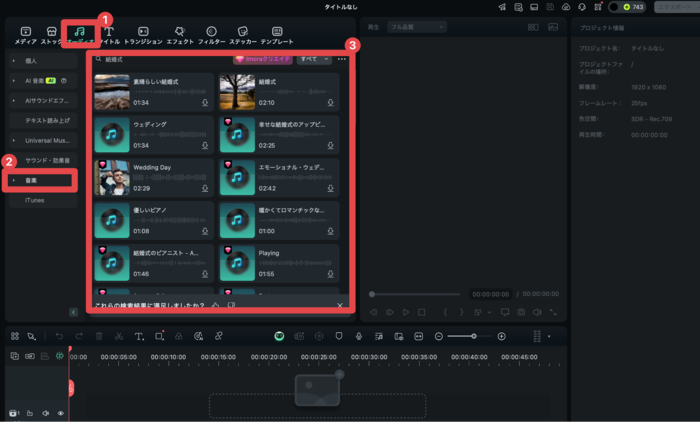Click the timeline zoom slider handle
This screenshot has height=422, width=700.
[x=473, y=337]
